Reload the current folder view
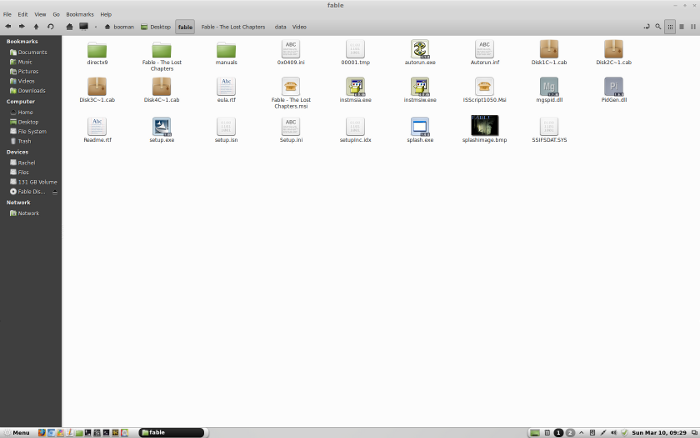Image resolution: width=700 pixels, height=438 pixels. (50, 27)
